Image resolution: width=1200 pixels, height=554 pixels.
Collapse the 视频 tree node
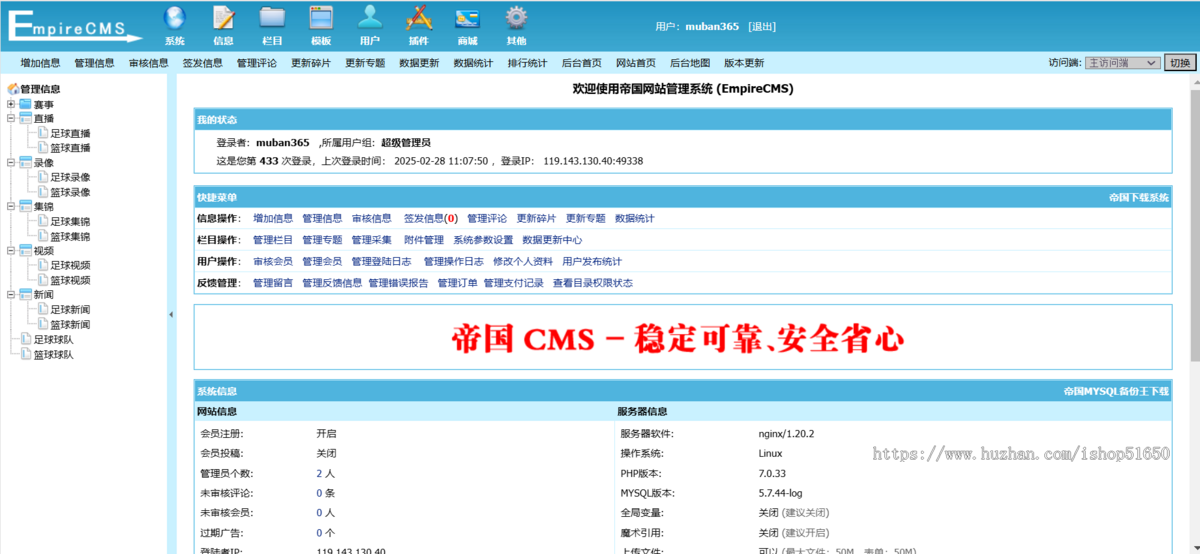[x=11, y=251]
